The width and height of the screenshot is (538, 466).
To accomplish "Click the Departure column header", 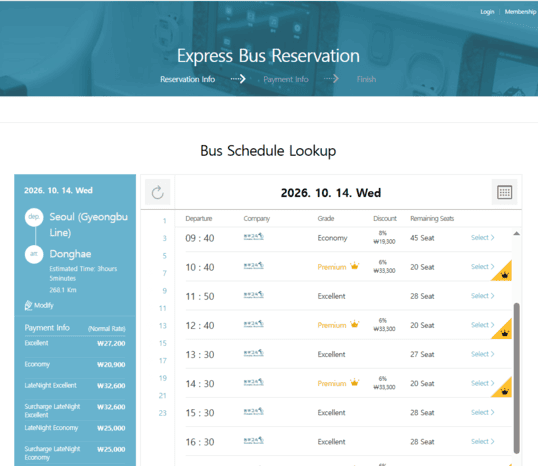I will pyautogui.click(x=199, y=219).
